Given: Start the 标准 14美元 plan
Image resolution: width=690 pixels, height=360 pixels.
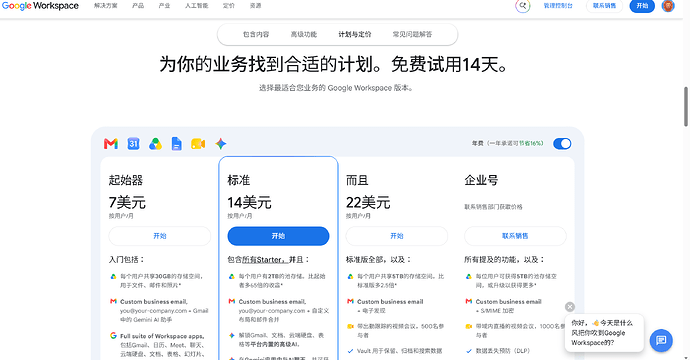Looking at the screenshot, I should pos(278,236).
